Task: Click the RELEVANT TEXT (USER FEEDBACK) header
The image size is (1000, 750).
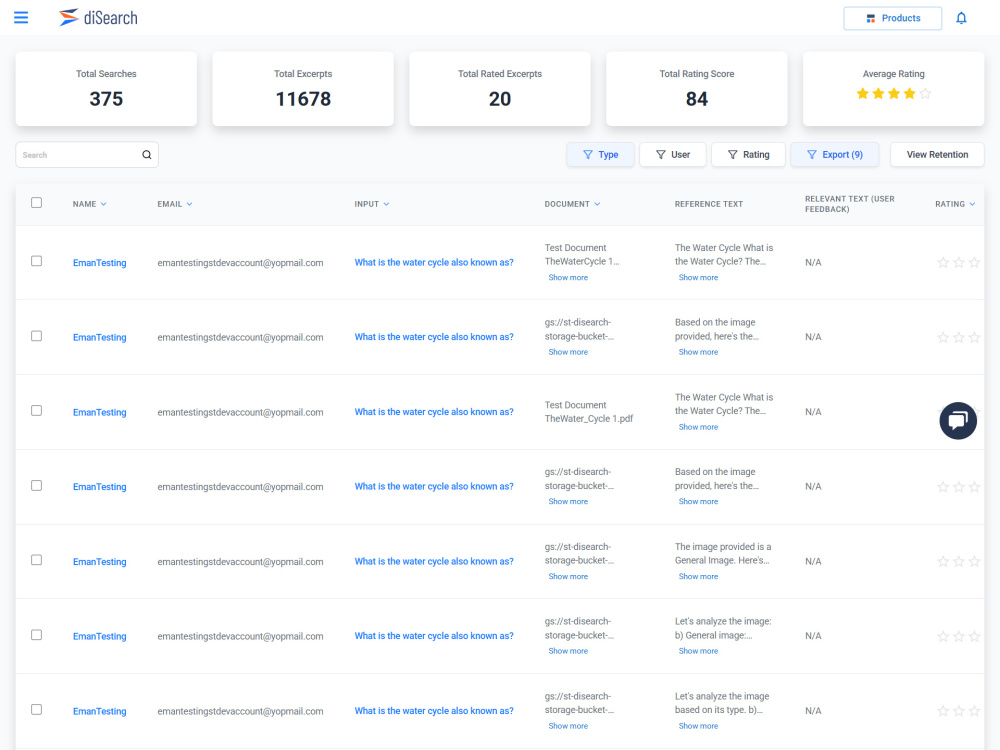Action: [849, 204]
